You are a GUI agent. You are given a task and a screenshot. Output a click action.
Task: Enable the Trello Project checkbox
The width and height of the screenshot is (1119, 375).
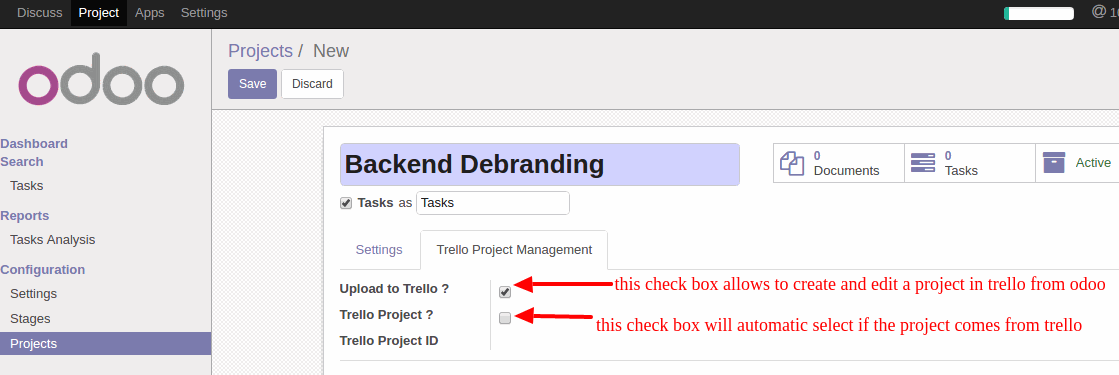coord(505,318)
